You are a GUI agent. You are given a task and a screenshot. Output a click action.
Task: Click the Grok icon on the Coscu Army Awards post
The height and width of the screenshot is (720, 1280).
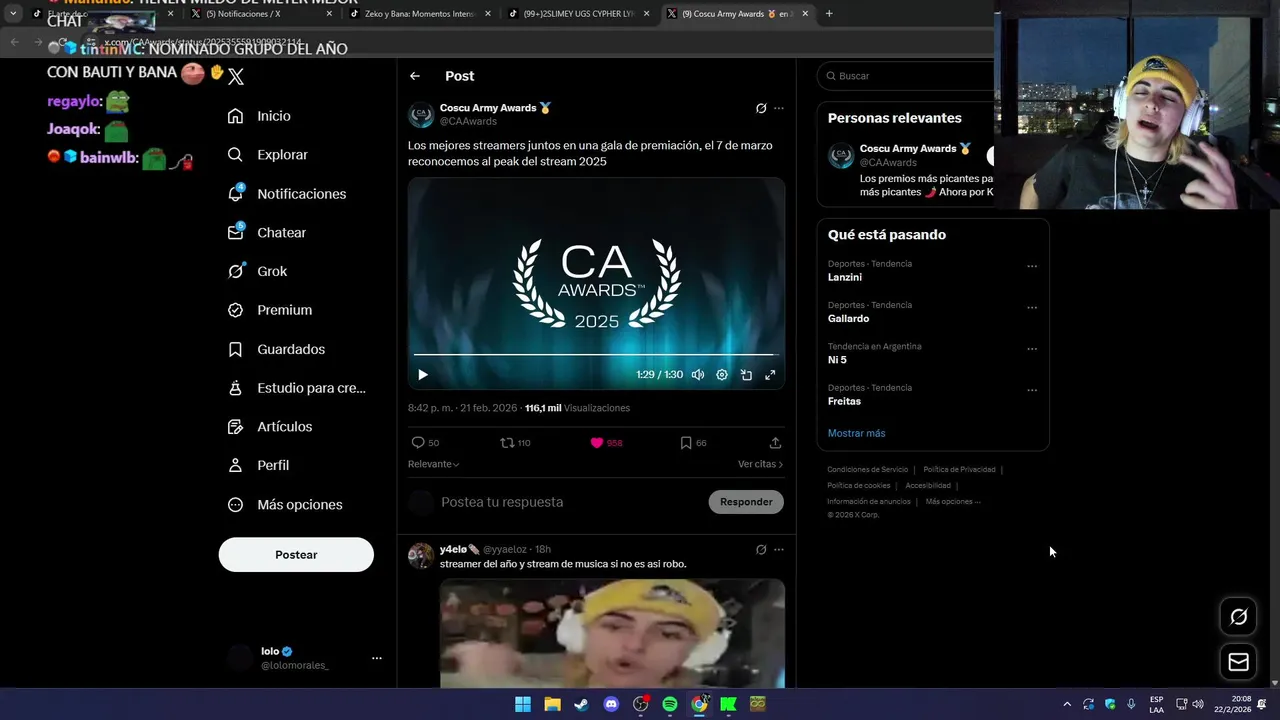pos(761,108)
